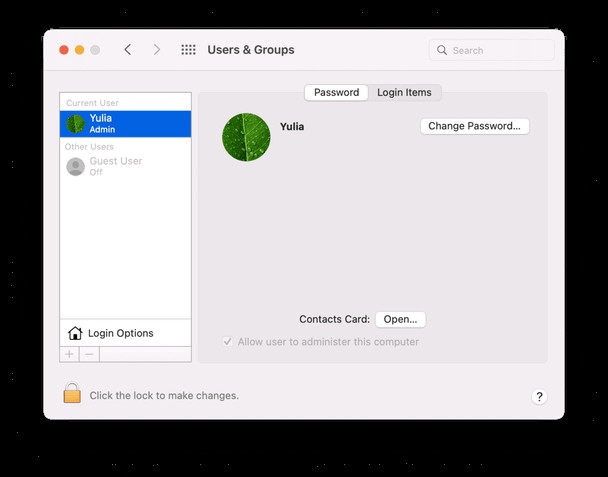Click the magnifying glass search icon

tap(442, 50)
